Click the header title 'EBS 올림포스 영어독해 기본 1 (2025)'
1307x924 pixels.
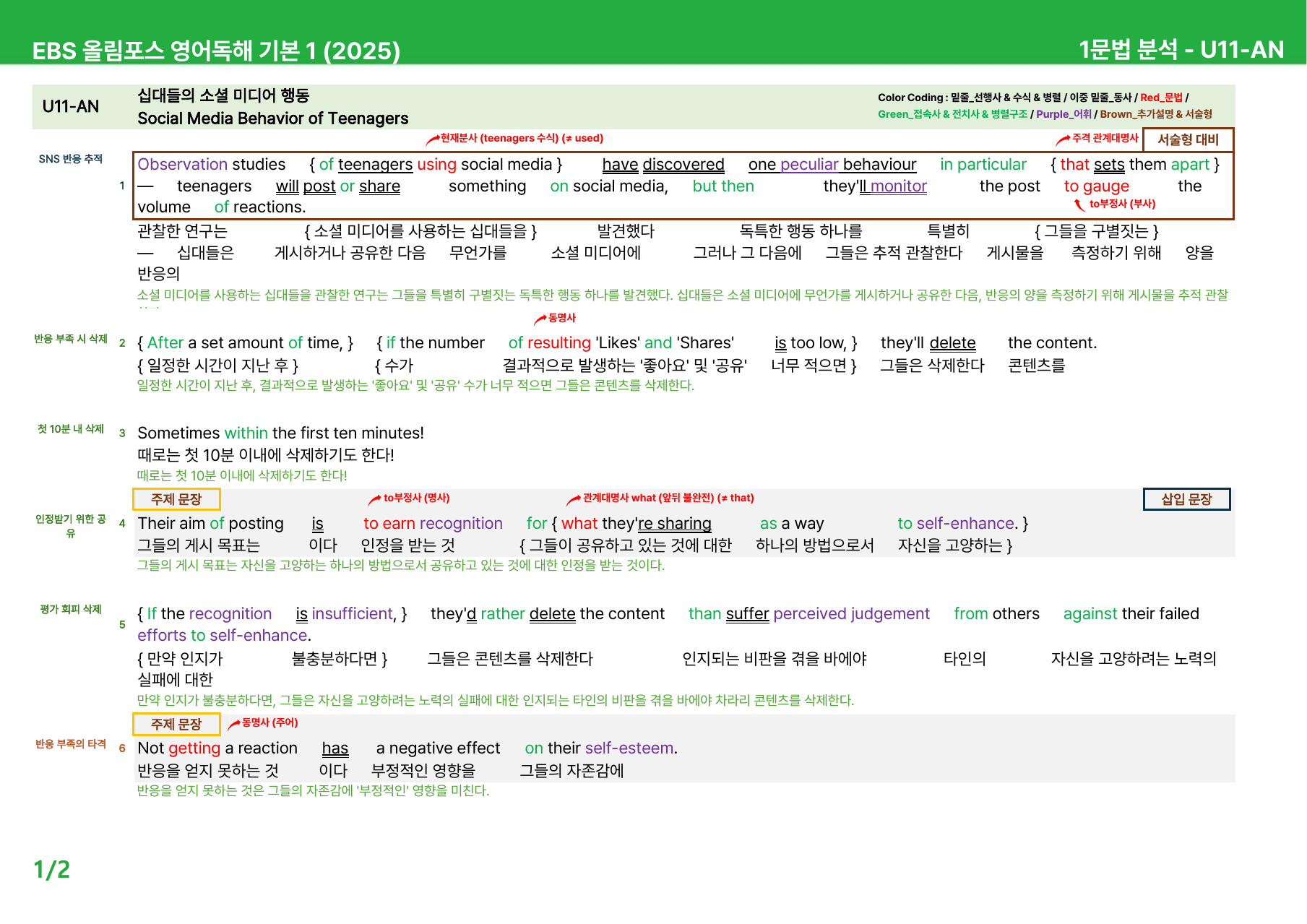point(216,51)
